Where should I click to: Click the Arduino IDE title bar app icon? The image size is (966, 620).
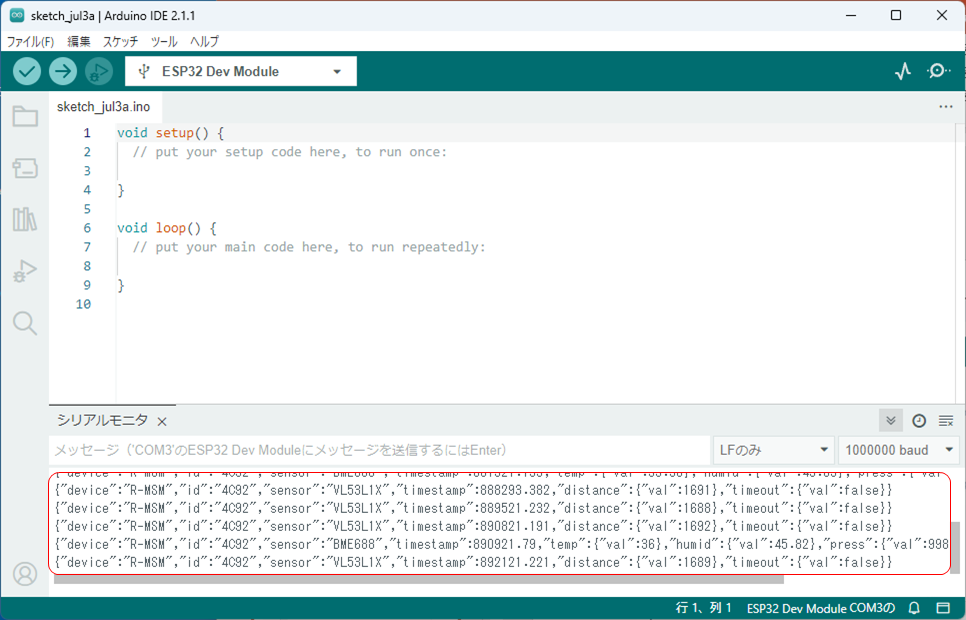point(17,15)
